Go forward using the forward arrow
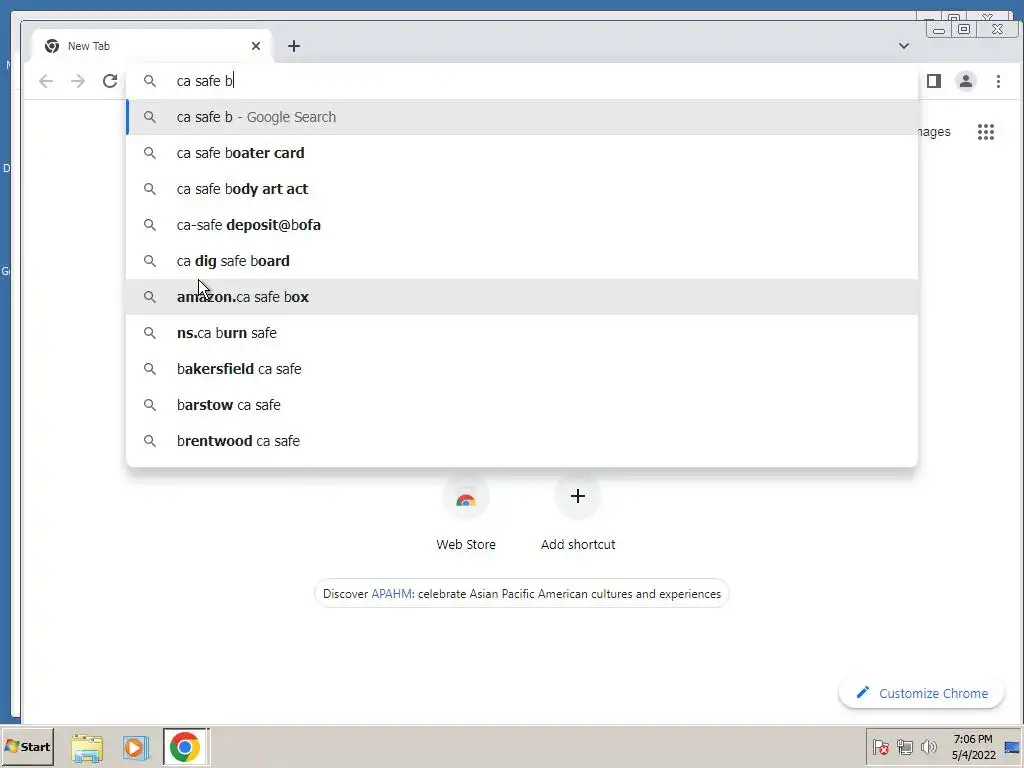Image resolution: width=1024 pixels, height=768 pixels. (x=78, y=81)
